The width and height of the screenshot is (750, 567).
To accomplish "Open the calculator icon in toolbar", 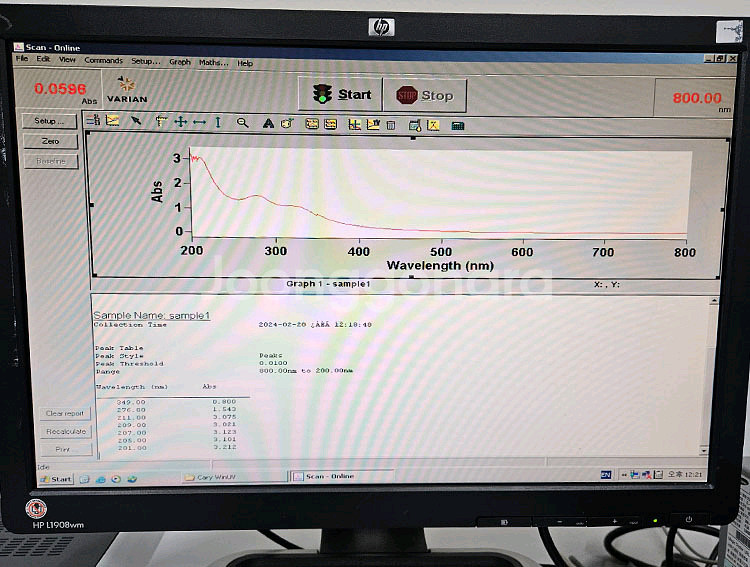I will click(458, 126).
